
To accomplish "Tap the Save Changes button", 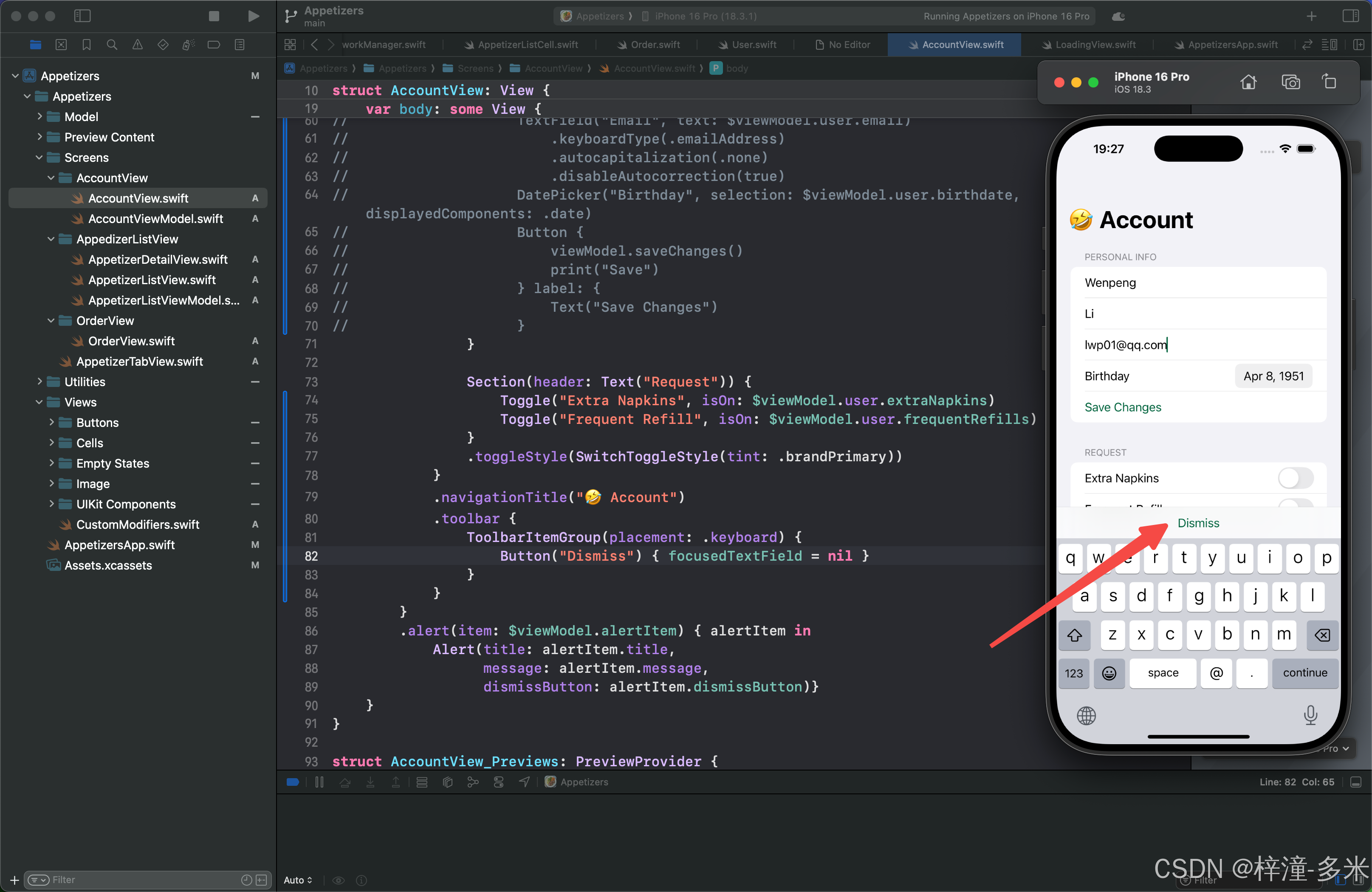I will coord(1122,407).
